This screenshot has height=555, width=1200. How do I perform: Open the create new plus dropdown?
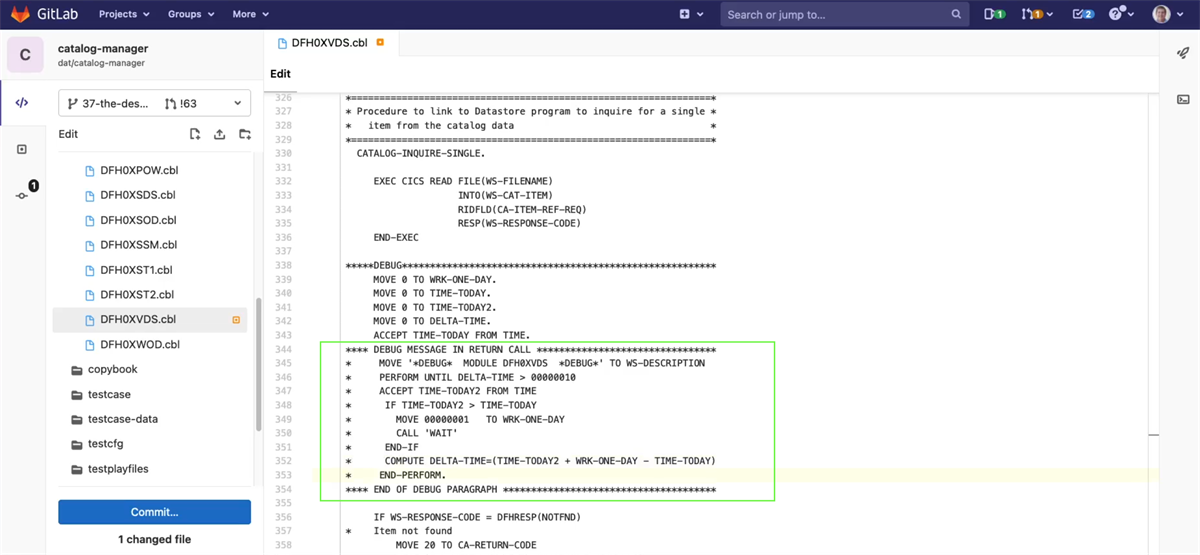coord(691,14)
